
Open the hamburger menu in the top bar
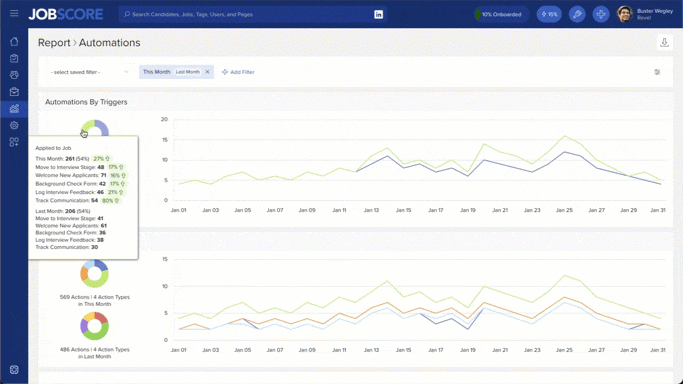click(x=14, y=13)
